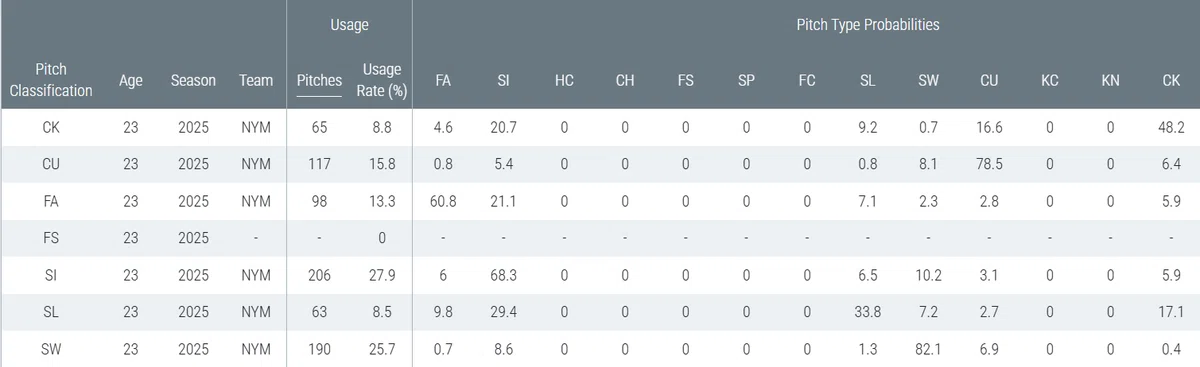
Task: Click the 206 pitches value for SI
Action: click(x=319, y=274)
